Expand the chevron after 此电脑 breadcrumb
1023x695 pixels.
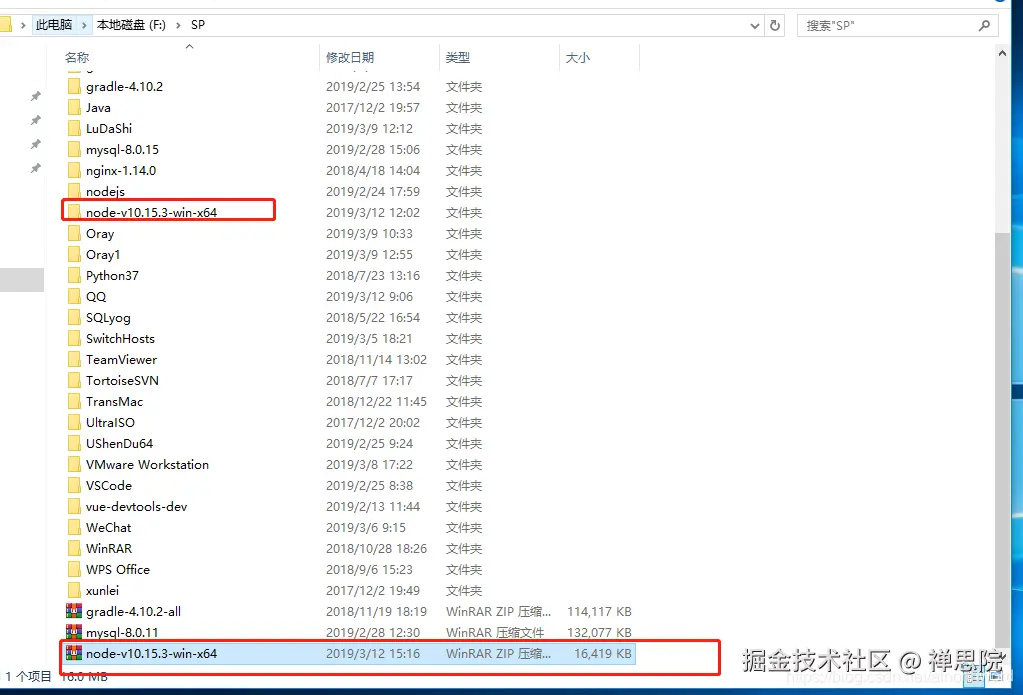point(84,25)
